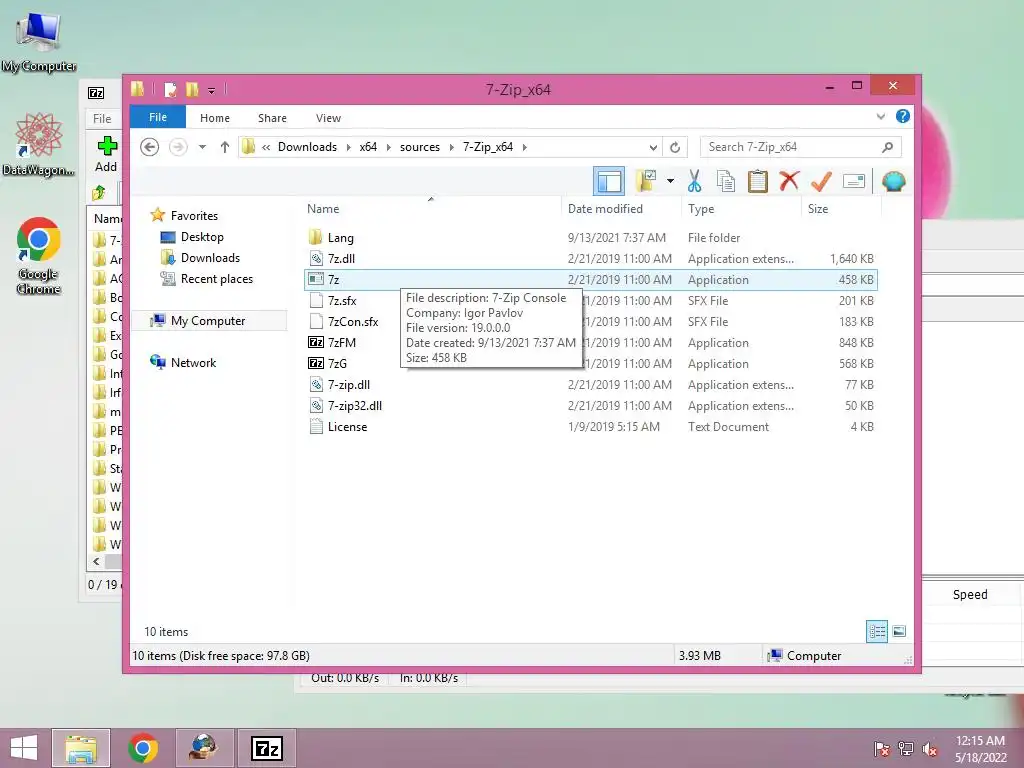Expand the address bar history dropdown
The width and height of the screenshot is (1024, 768).
click(x=652, y=148)
